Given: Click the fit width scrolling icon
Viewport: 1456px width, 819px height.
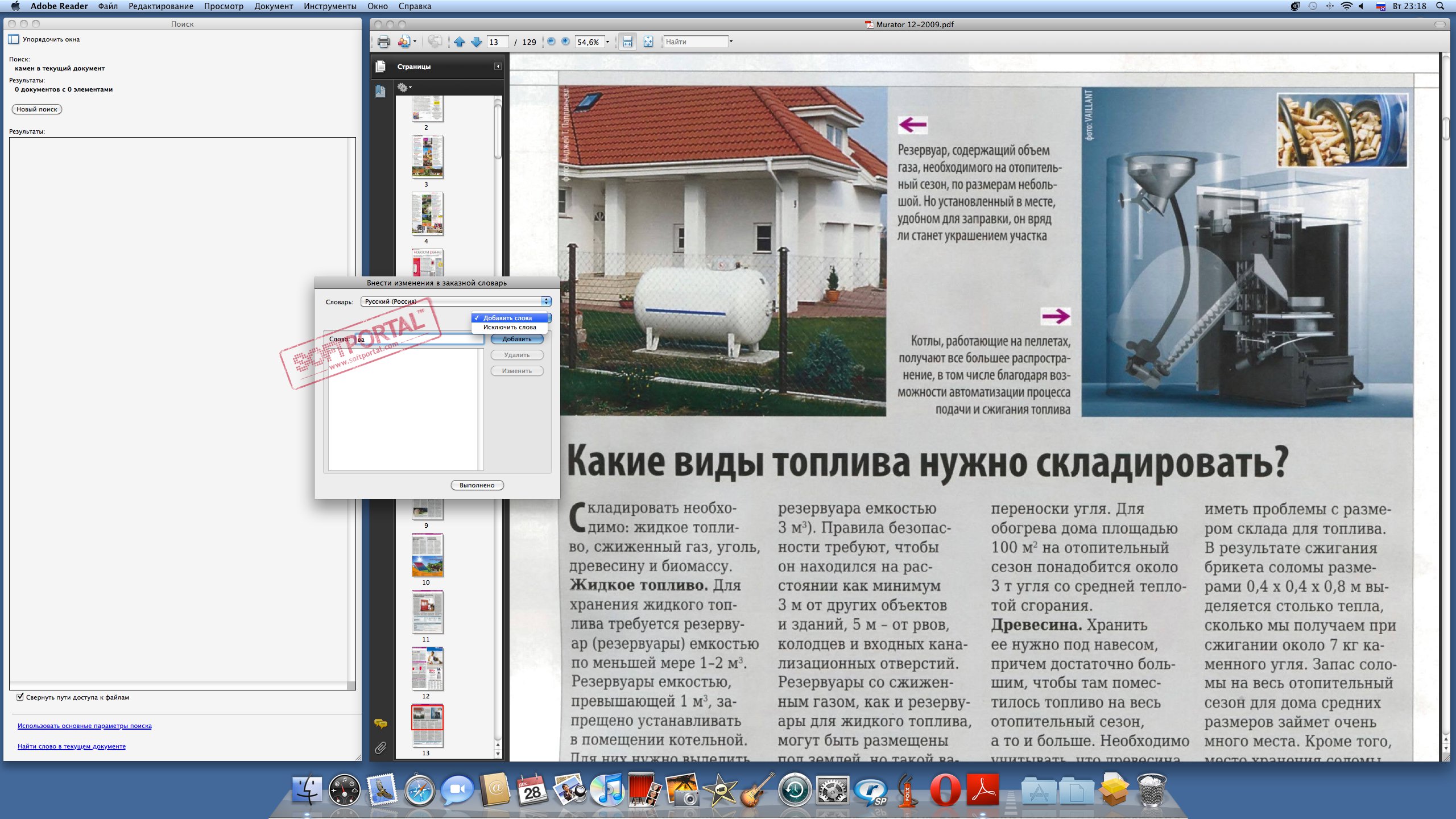Looking at the screenshot, I should [628, 42].
